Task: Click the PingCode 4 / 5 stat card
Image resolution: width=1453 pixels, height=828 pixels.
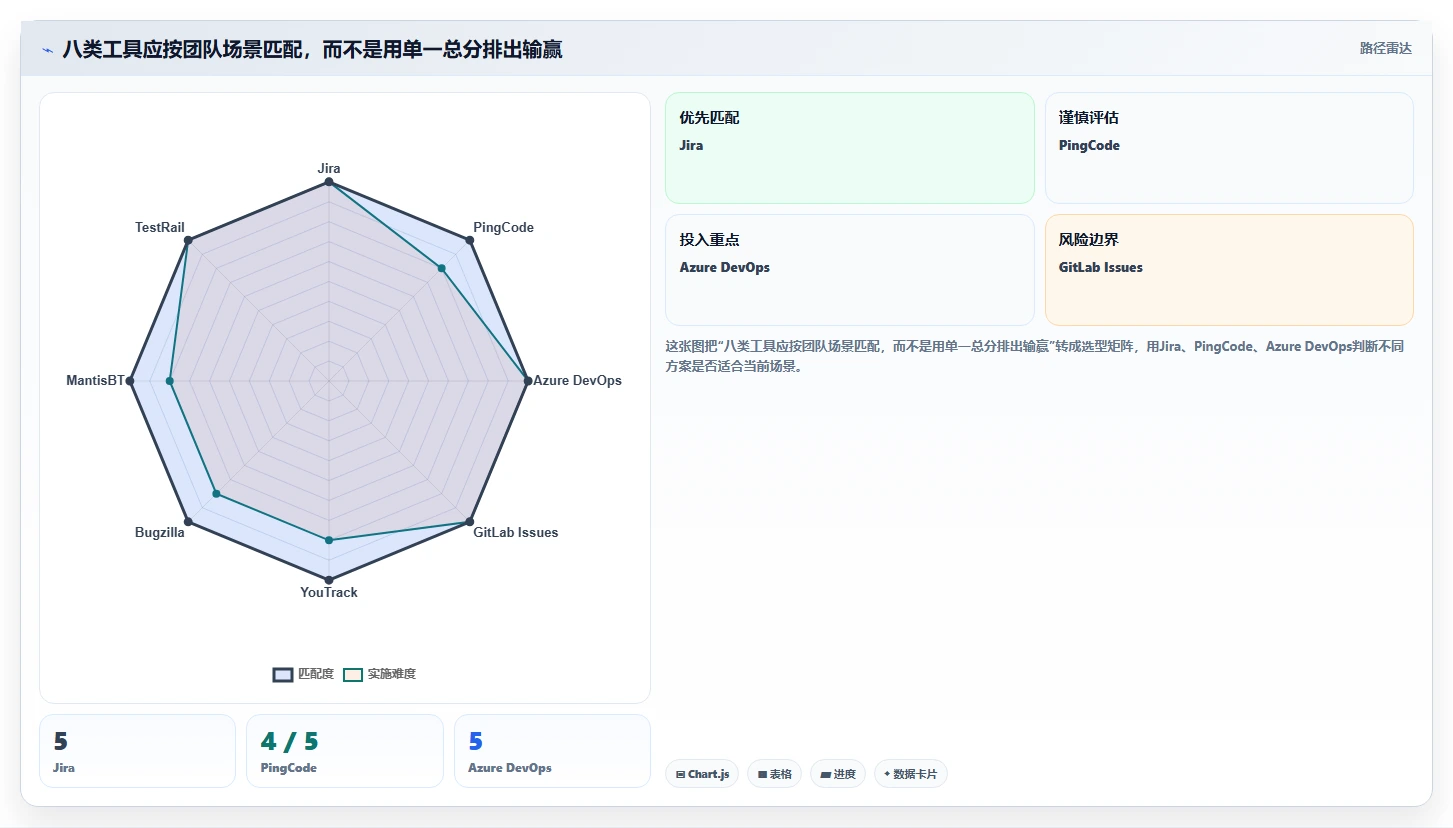Action: (x=344, y=751)
